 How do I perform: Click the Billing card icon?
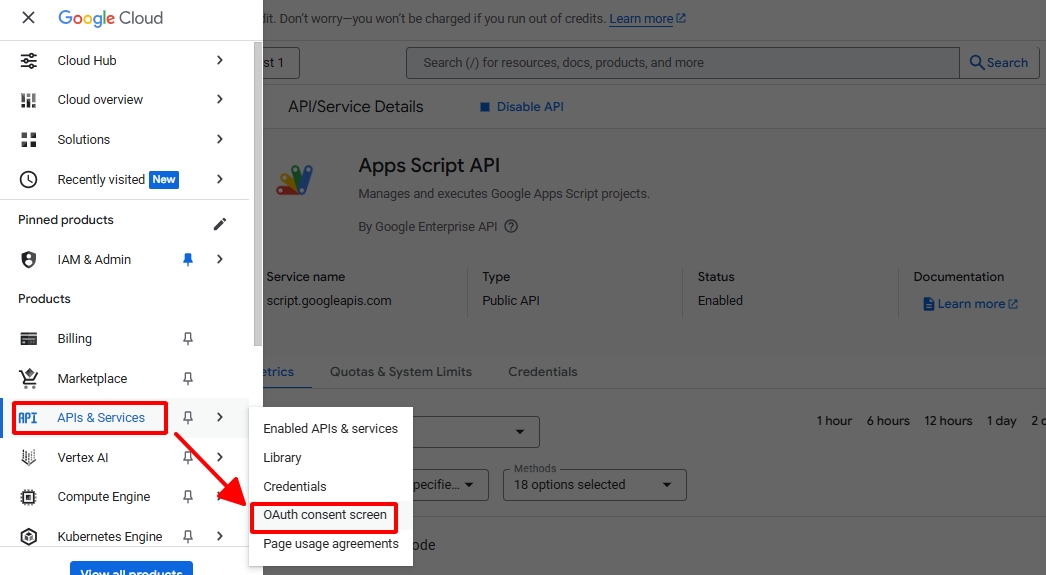click(x=29, y=339)
